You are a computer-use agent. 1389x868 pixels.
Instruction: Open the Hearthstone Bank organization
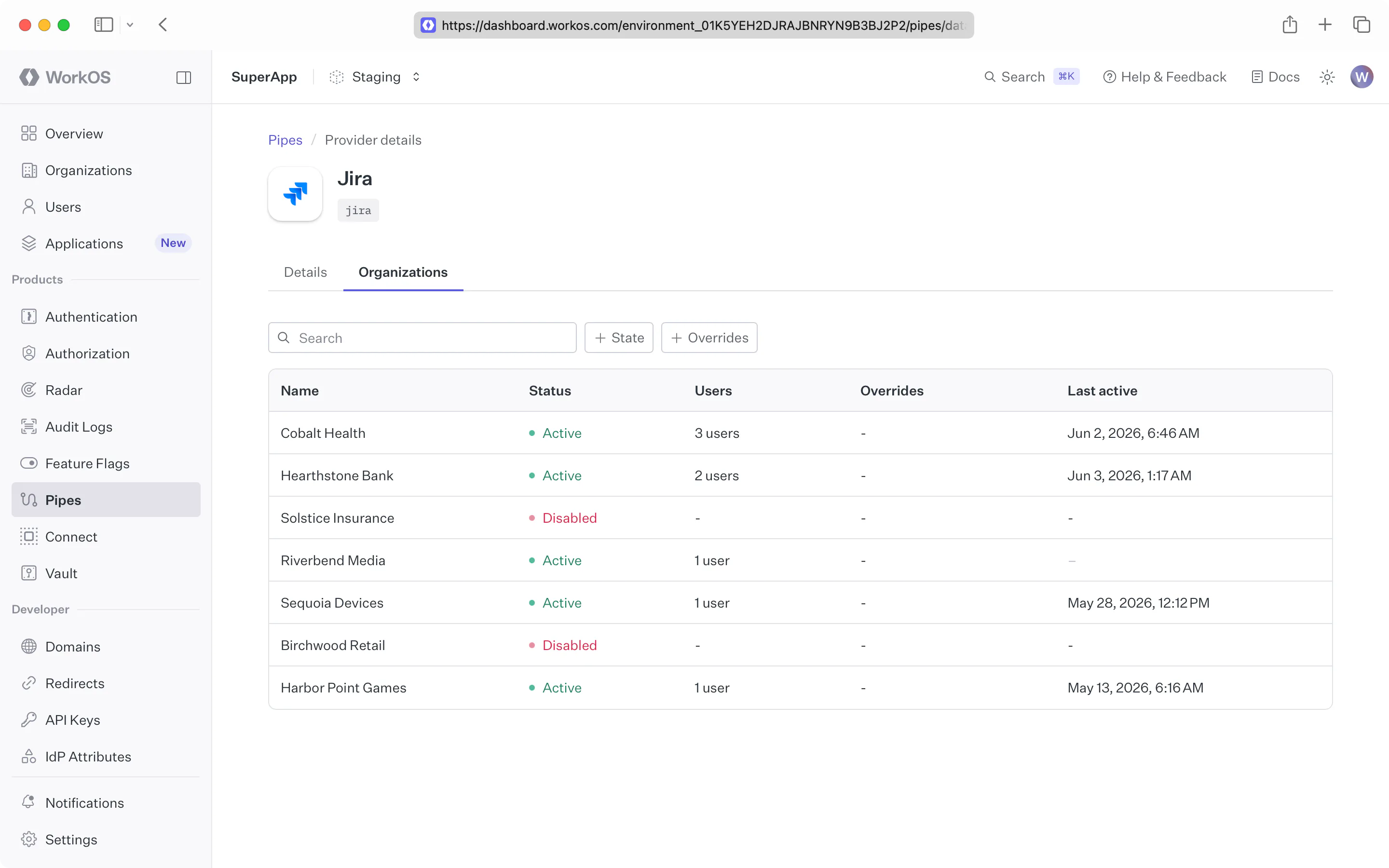pyautogui.click(x=800, y=475)
